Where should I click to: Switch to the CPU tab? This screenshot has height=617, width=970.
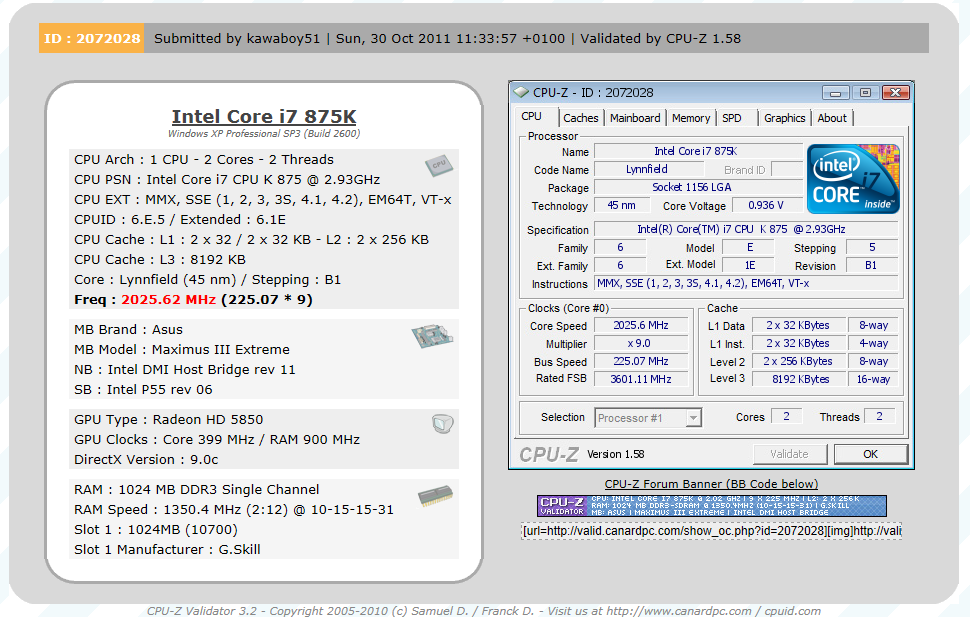point(531,116)
